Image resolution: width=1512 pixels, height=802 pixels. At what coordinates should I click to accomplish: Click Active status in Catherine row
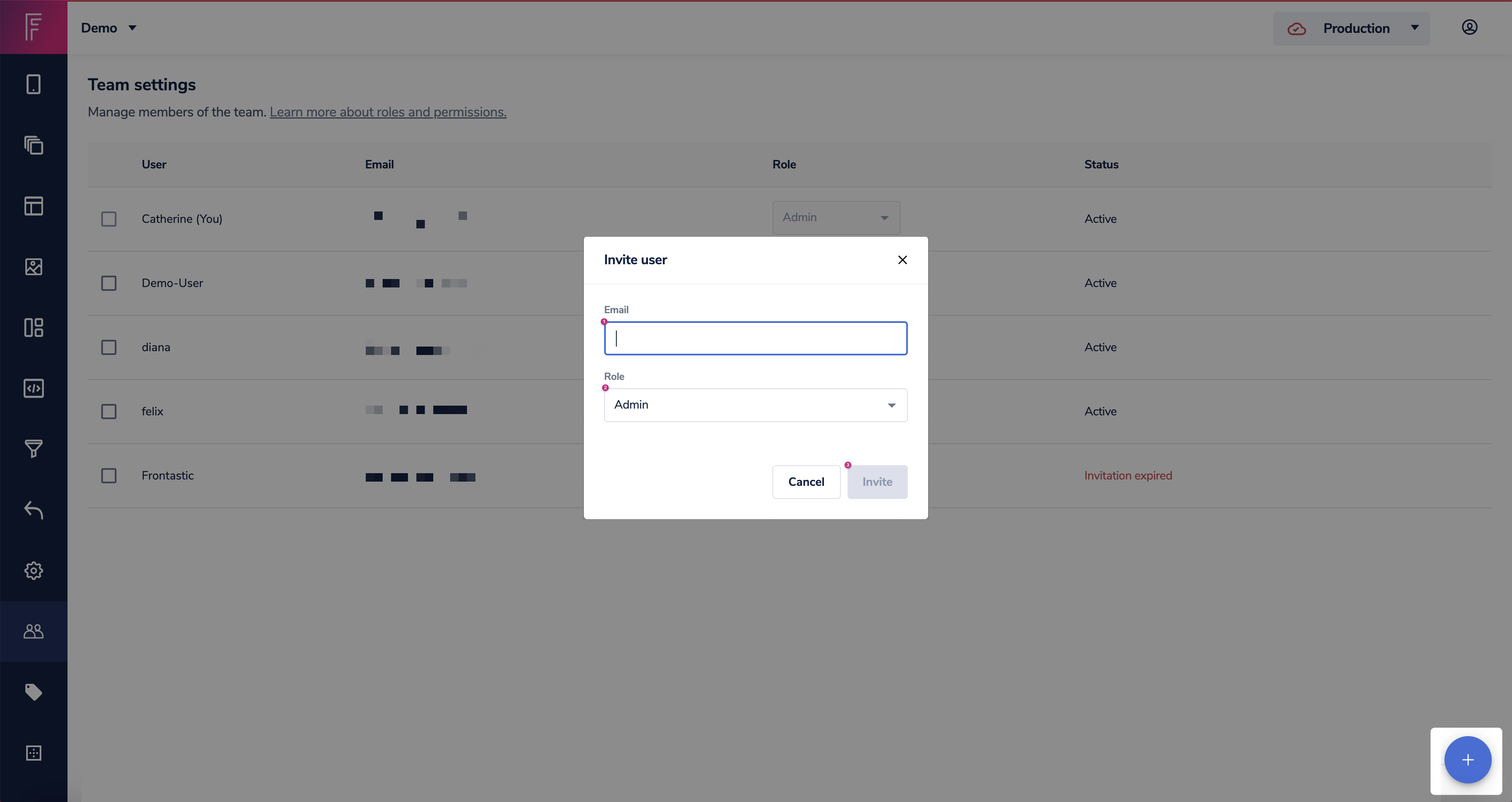1100,219
